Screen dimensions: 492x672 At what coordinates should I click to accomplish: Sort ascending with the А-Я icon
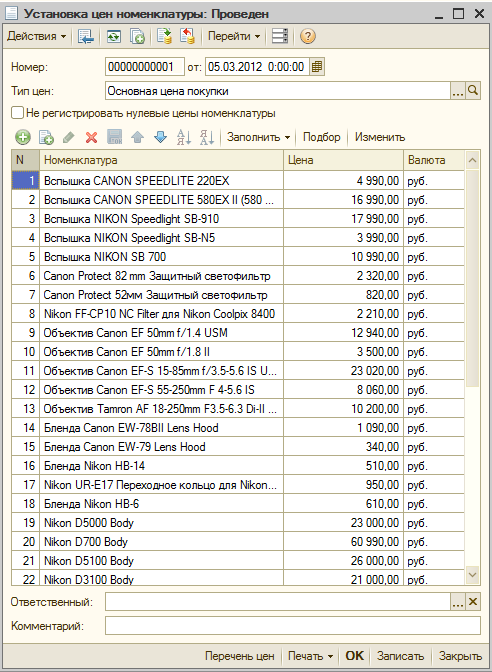tap(184, 138)
